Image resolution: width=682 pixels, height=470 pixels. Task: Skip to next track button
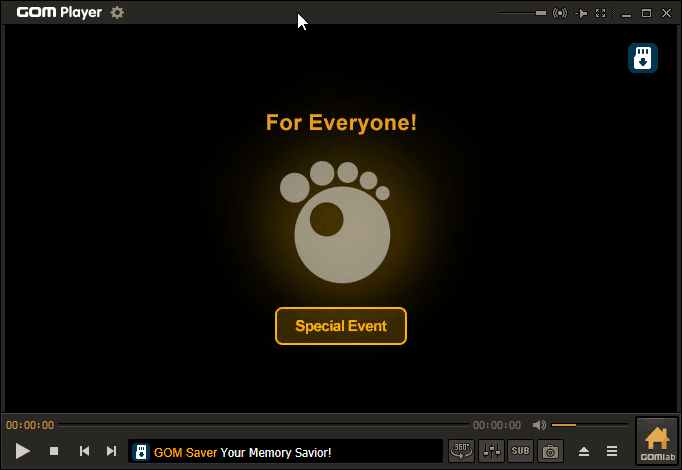click(111, 451)
